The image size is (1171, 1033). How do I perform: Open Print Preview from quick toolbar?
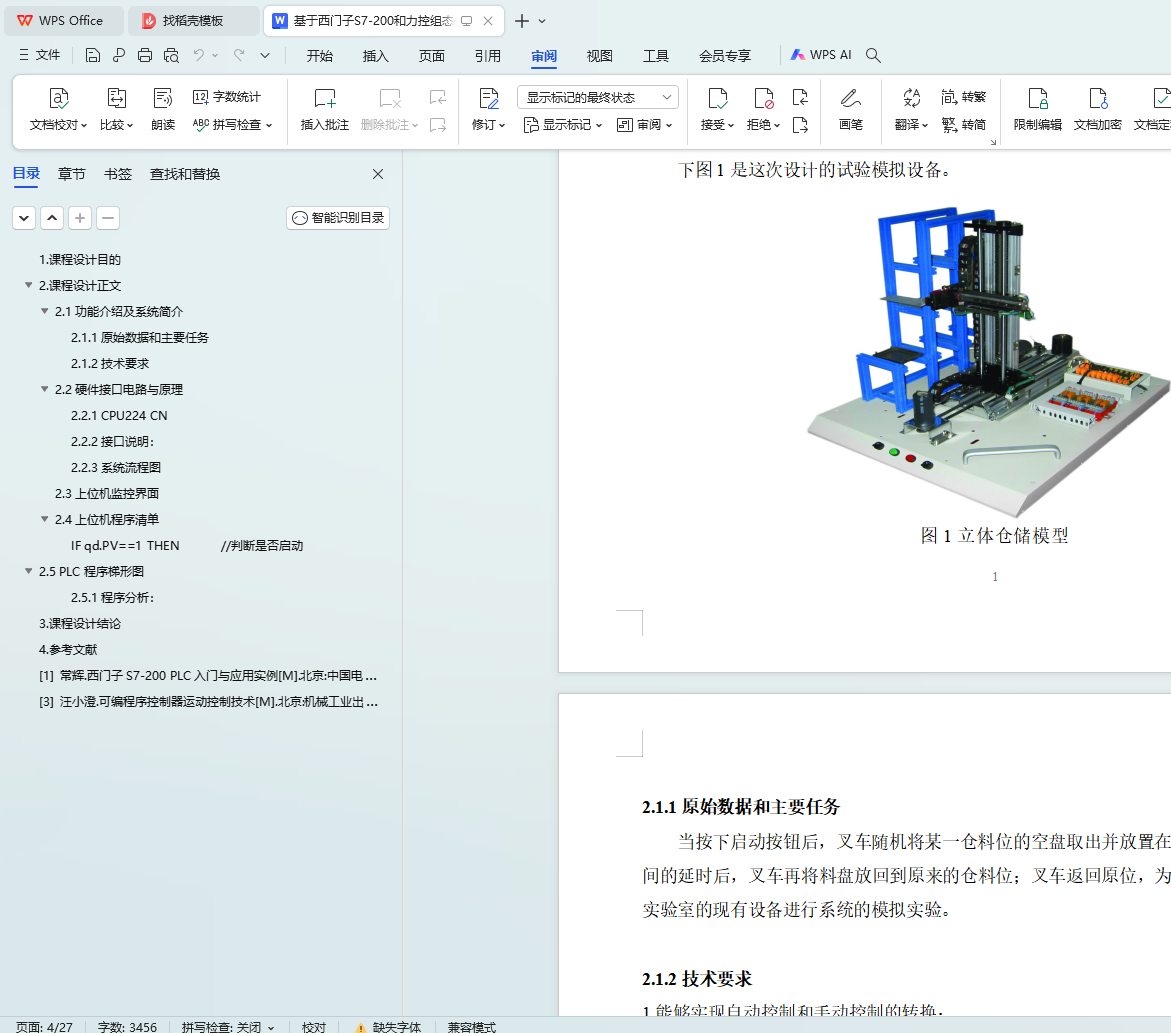171,55
